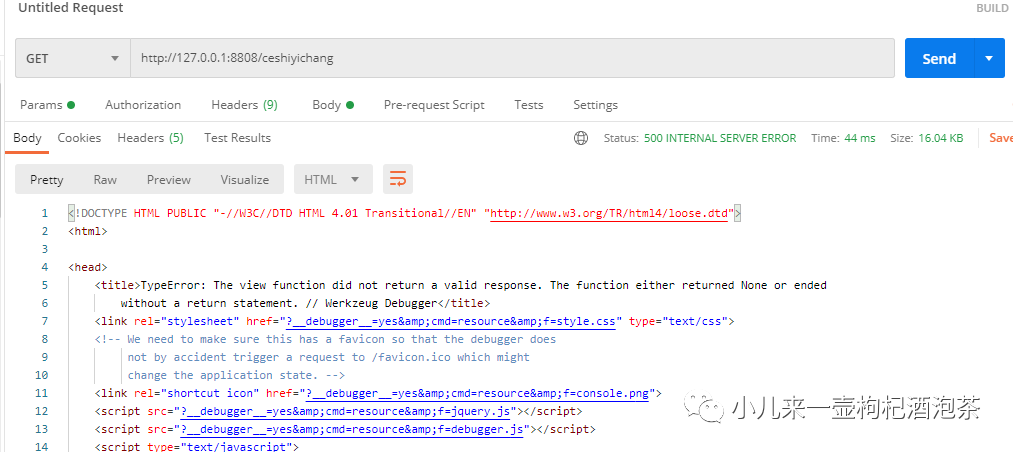1013x452 pixels.
Task: Open the request Body tab
Action: [x=333, y=105]
